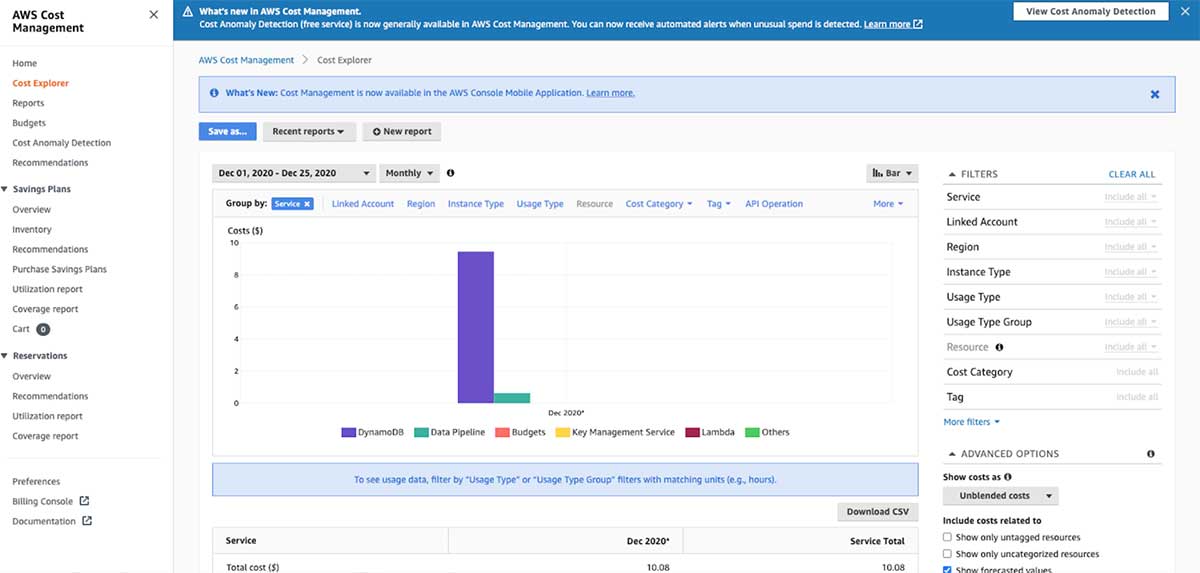Click the Service column header
The height and width of the screenshot is (573, 1200).
click(330, 540)
